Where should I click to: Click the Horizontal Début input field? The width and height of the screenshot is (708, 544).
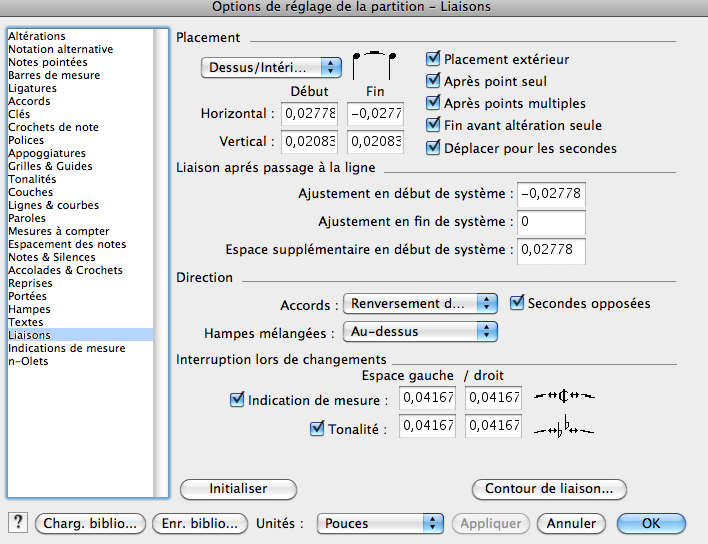click(310, 113)
